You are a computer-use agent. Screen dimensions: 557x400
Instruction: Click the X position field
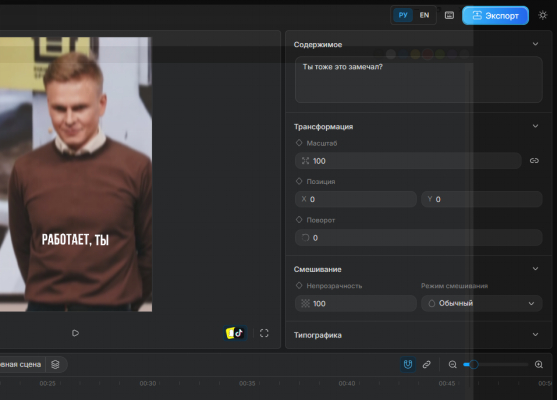pos(356,199)
